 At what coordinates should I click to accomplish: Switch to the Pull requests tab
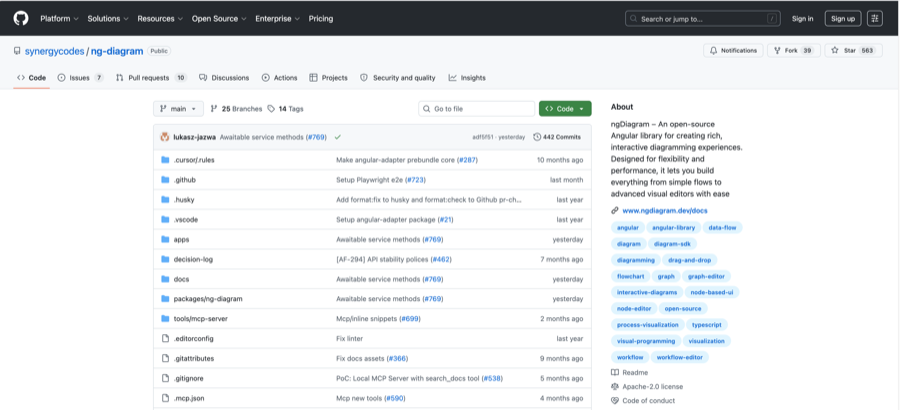click(x=152, y=78)
